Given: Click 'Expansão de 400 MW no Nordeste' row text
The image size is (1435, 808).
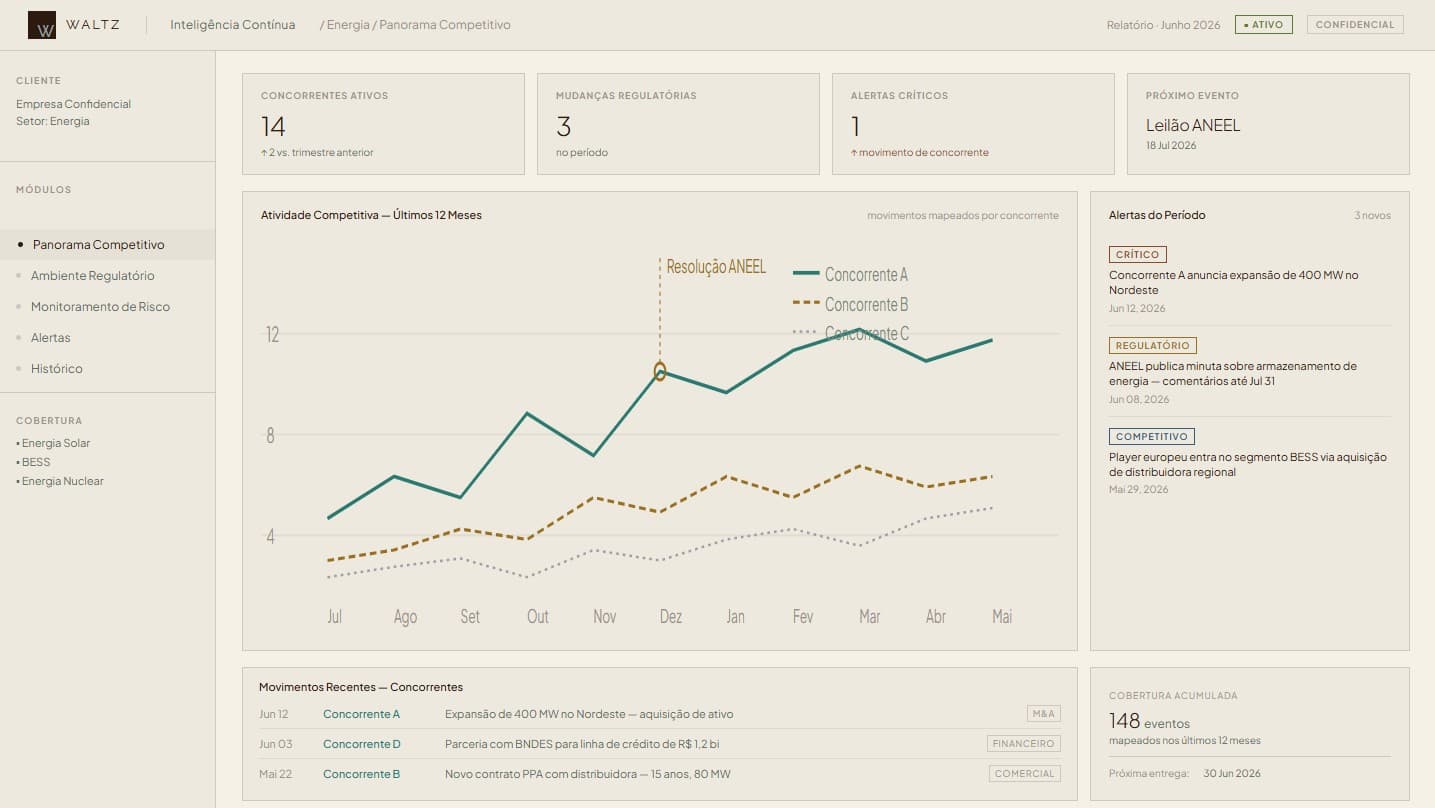Looking at the screenshot, I should point(589,714).
